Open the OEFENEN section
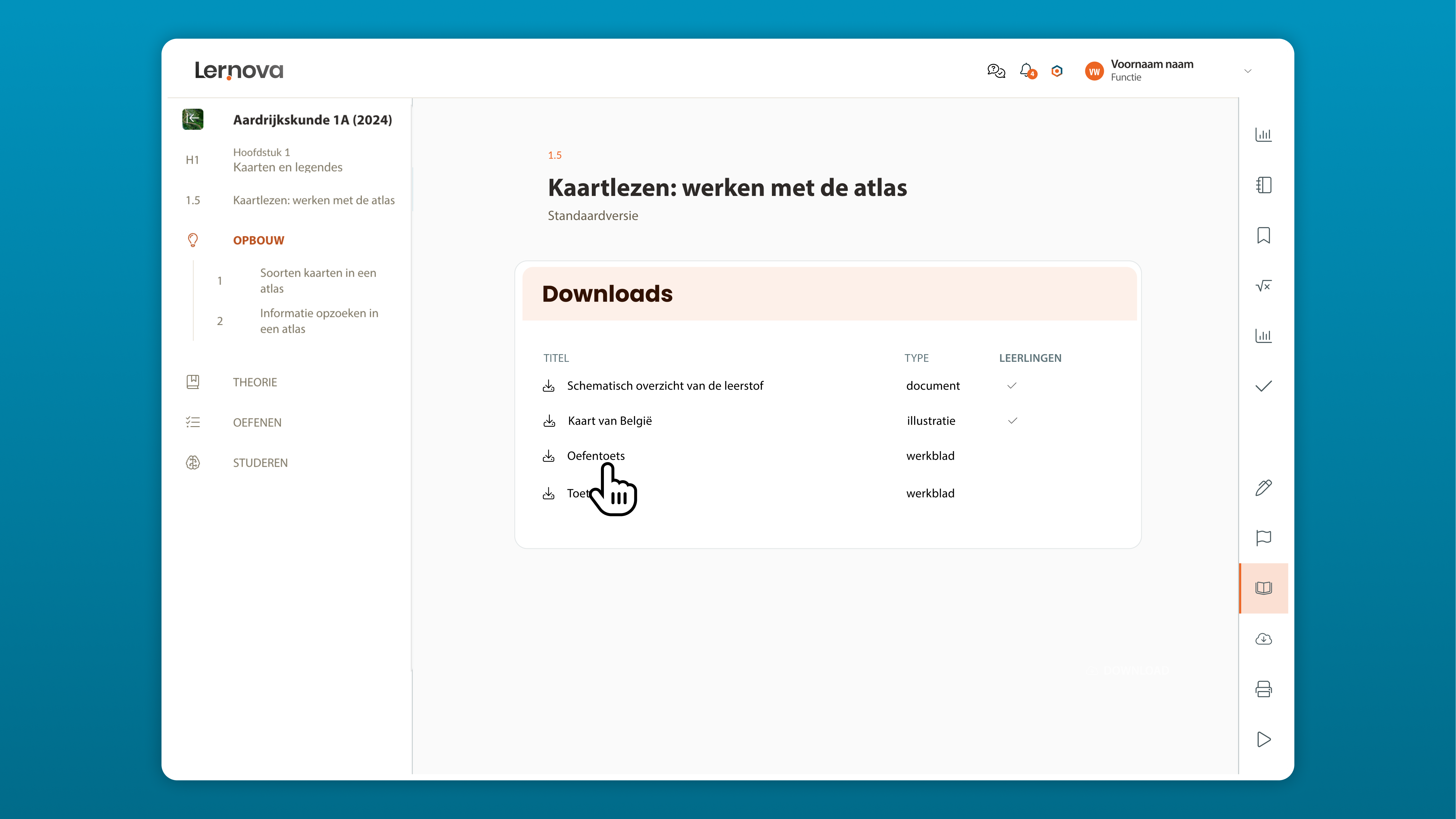The height and width of the screenshot is (819, 1456). (x=257, y=422)
